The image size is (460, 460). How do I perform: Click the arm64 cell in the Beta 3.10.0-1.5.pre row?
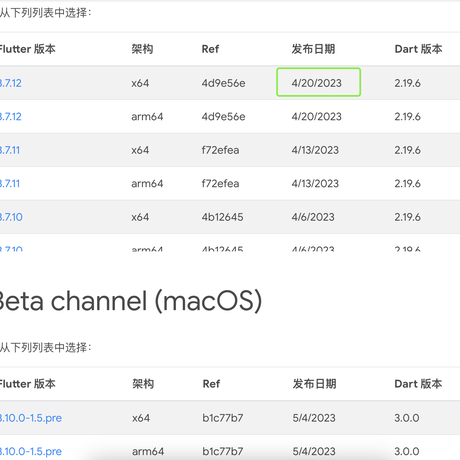click(x=148, y=451)
